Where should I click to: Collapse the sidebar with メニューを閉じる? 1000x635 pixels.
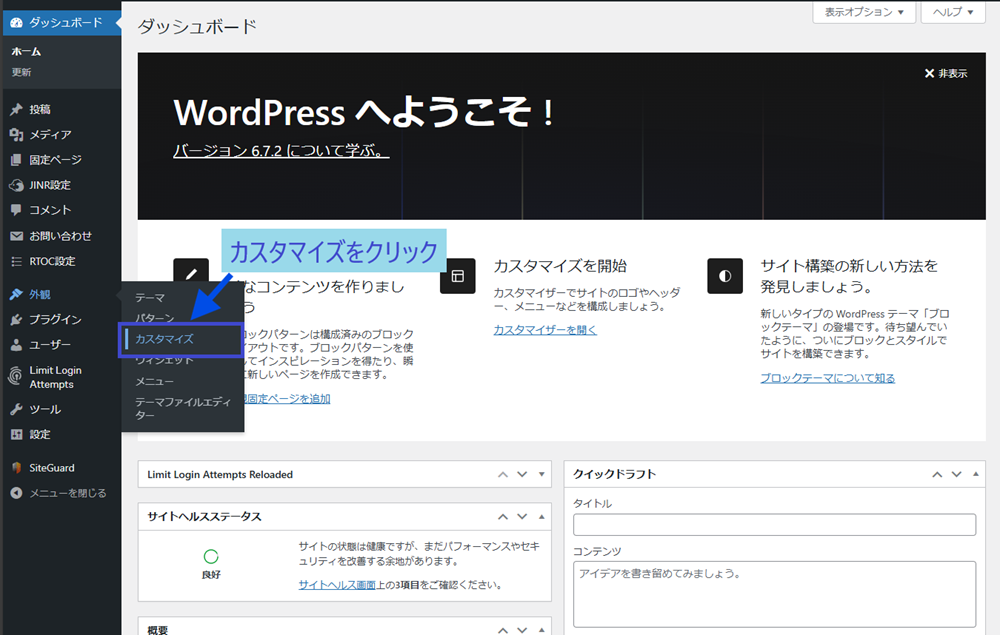tap(58, 493)
